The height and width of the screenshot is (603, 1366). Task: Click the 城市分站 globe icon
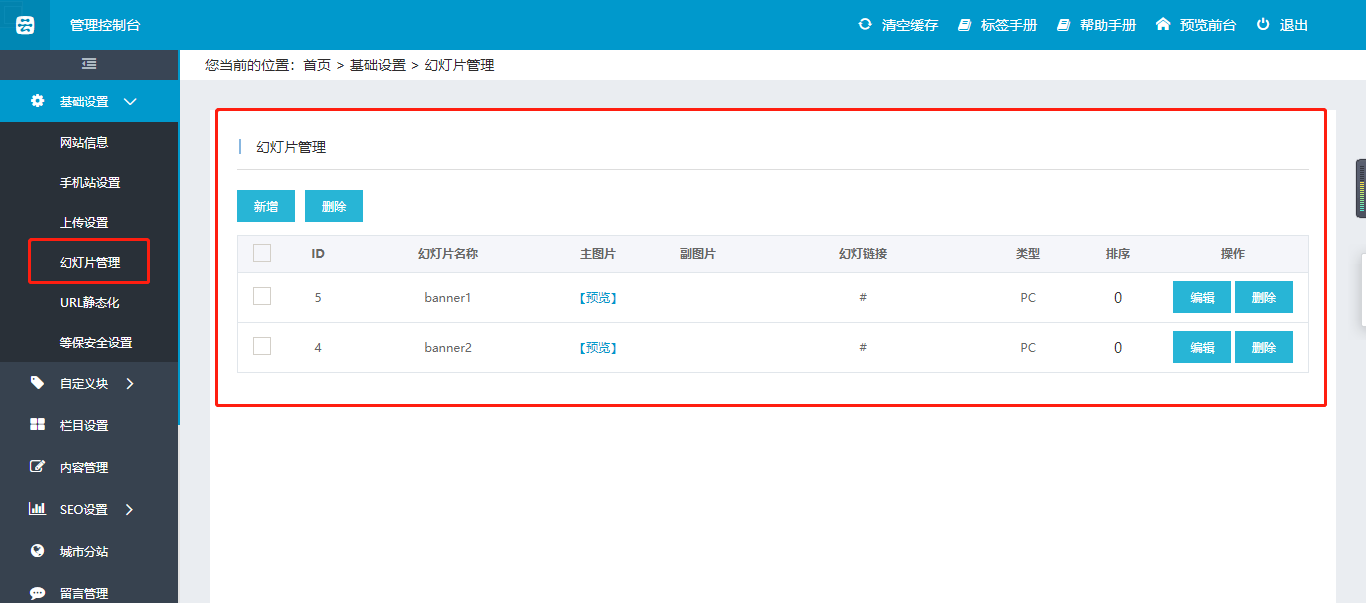[38, 551]
